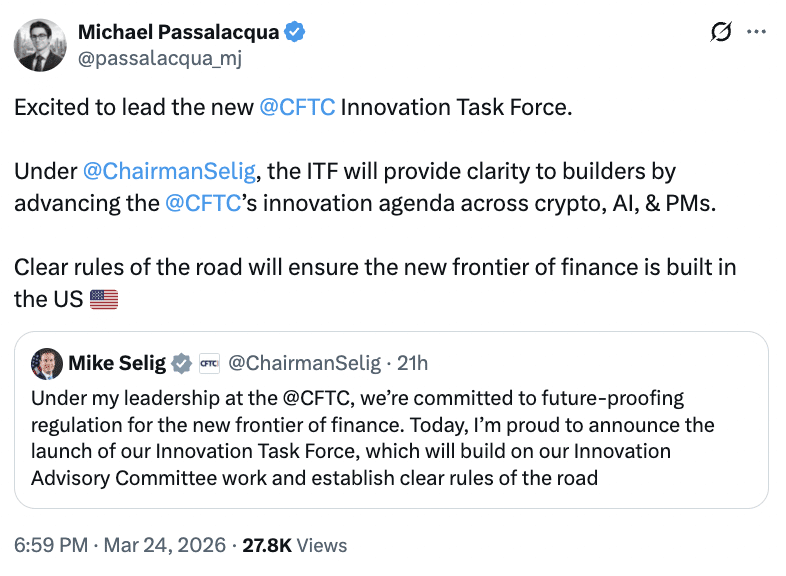
Task: Click Michael Passalacqua's profile avatar
Action: tap(40, 45)
